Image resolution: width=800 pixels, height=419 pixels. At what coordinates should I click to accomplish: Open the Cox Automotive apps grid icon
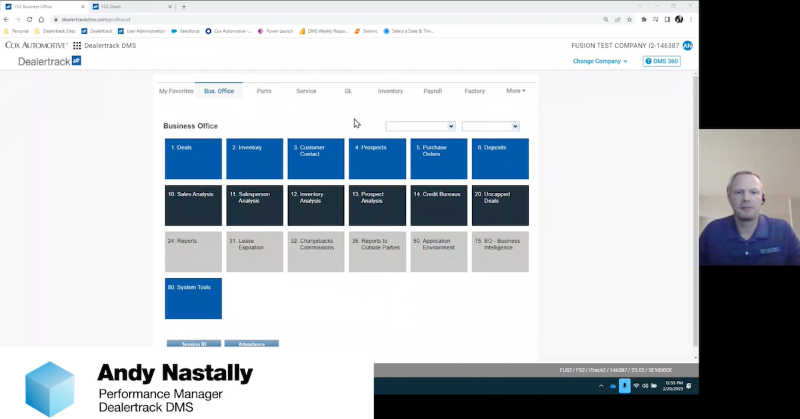tap(77, 45)
